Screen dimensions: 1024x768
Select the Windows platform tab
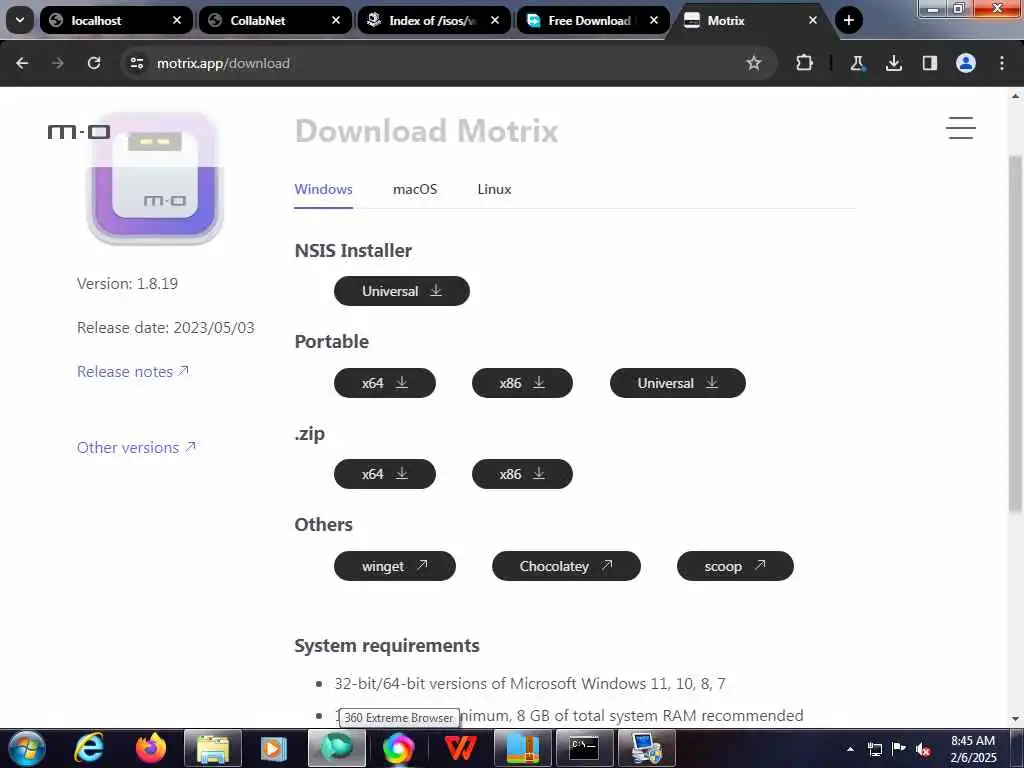coord(323,189)
